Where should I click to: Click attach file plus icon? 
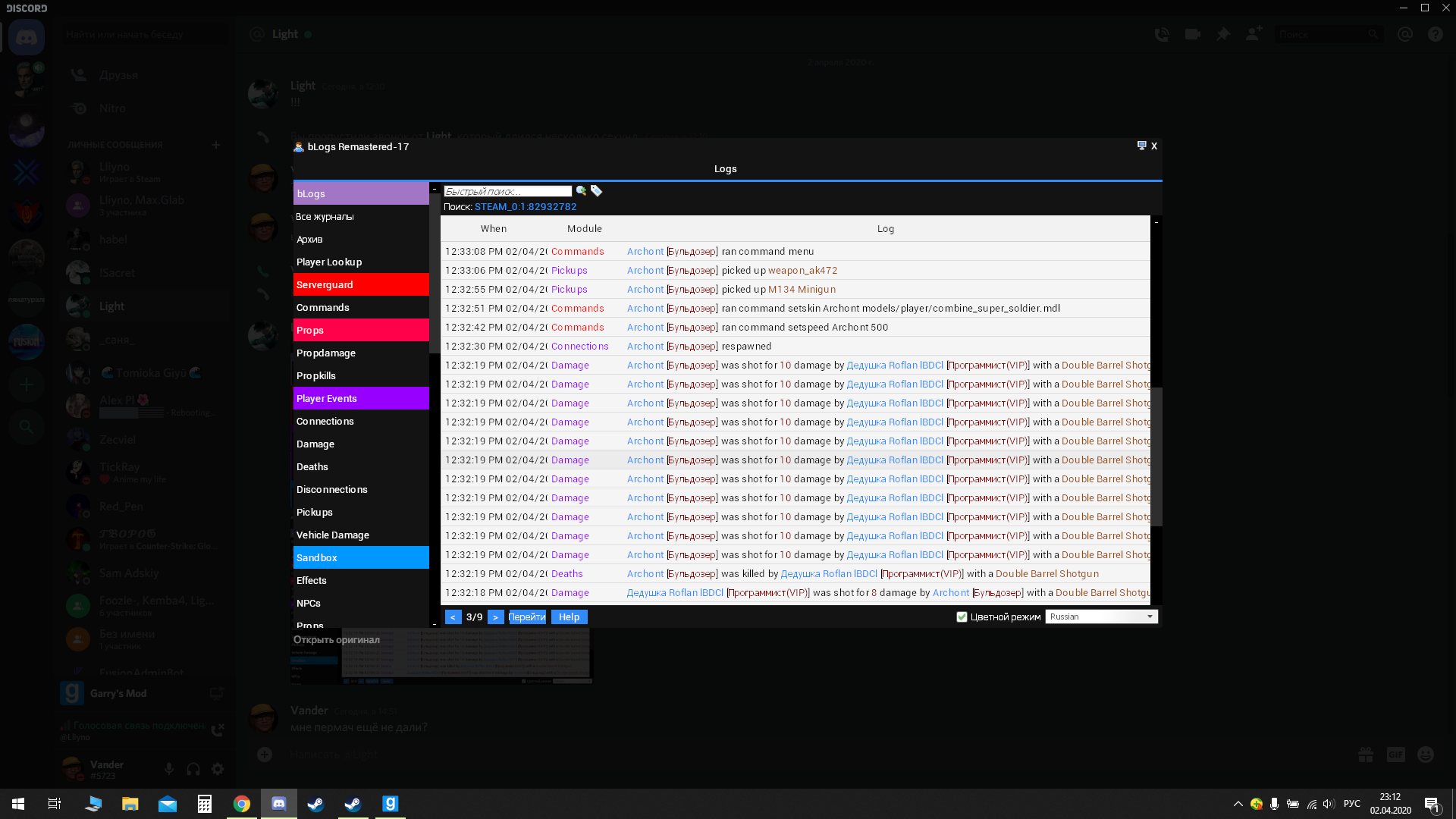tap(265, 755)
